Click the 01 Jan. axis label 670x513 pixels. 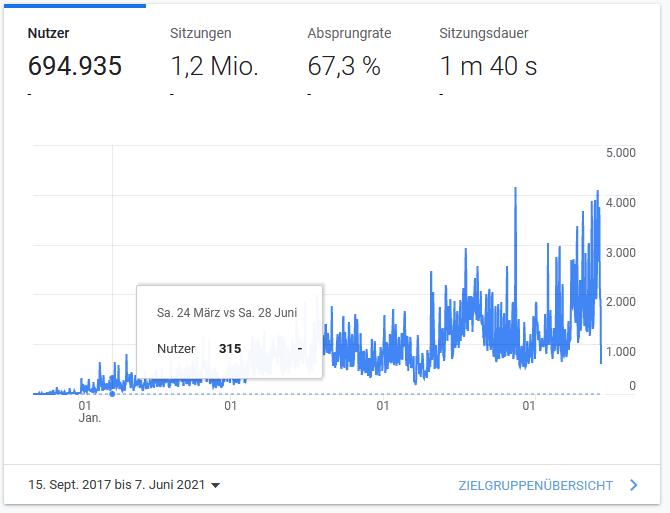point(90,412)
